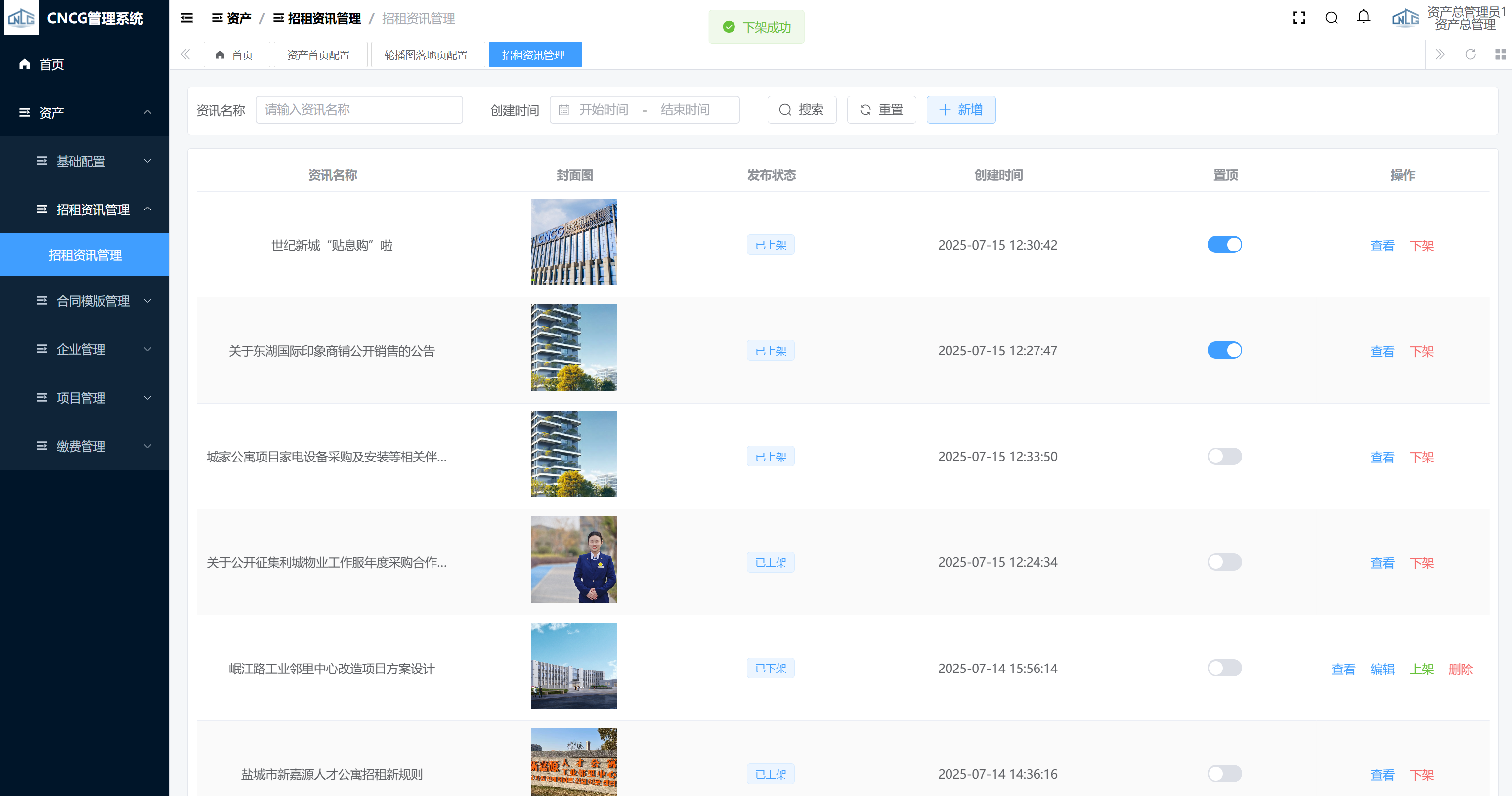Enable pin toggle for 城家公寓 row
This screenshot has height=796, width=1512.
tap(1224, 457)
